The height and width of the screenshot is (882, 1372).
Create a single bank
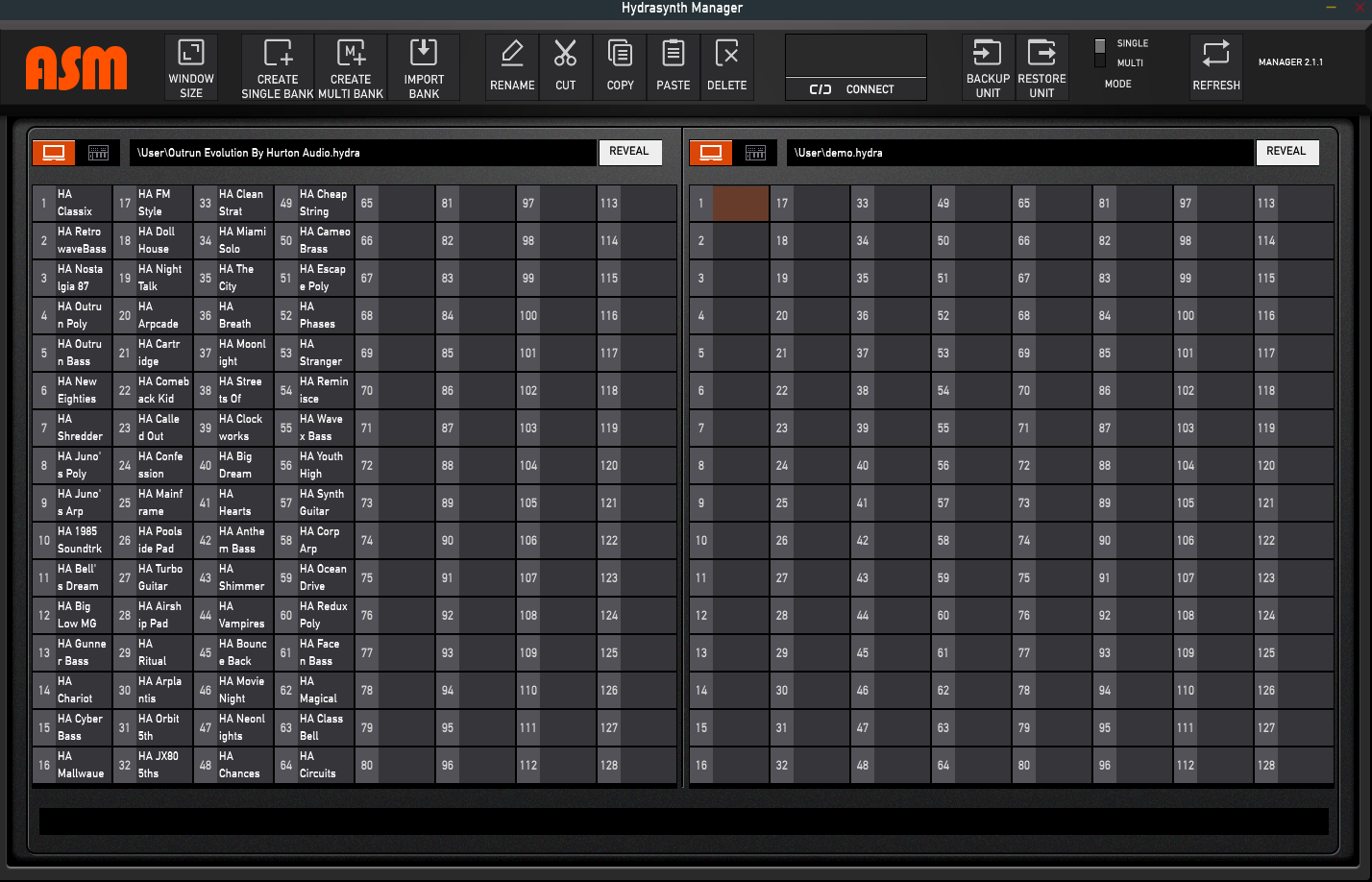278,67
